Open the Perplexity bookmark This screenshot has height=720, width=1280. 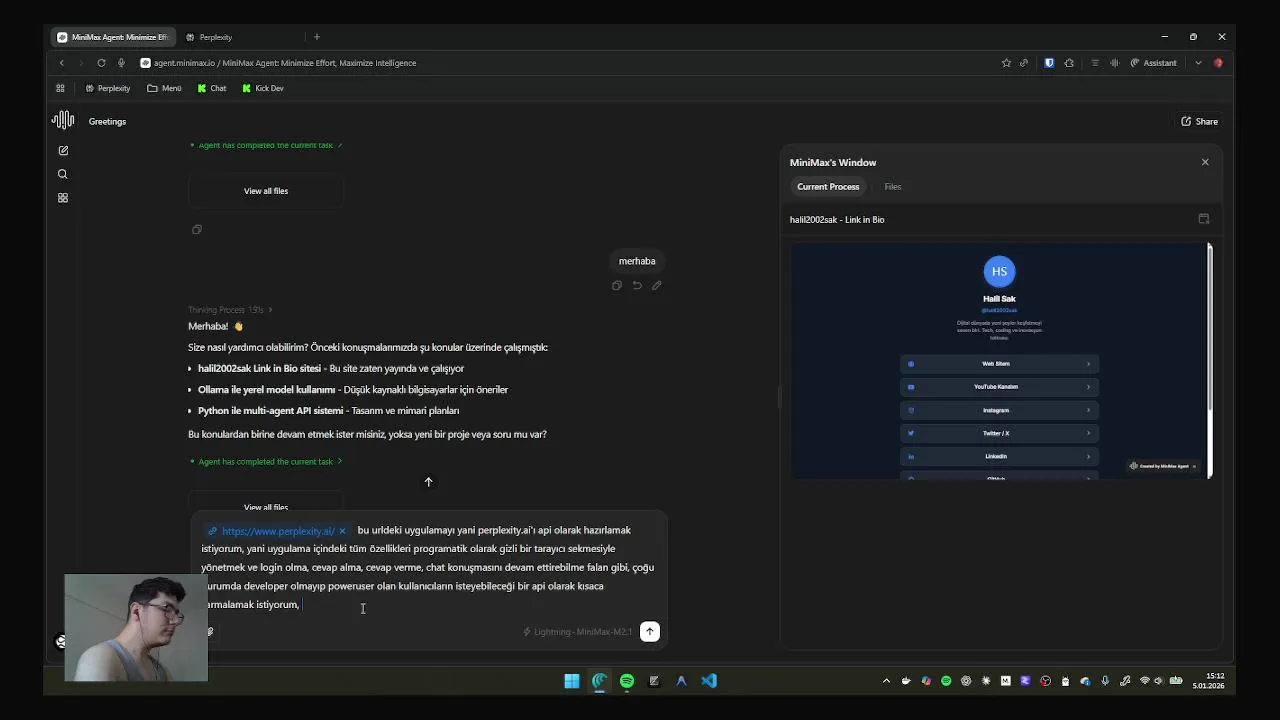(107, 88)
